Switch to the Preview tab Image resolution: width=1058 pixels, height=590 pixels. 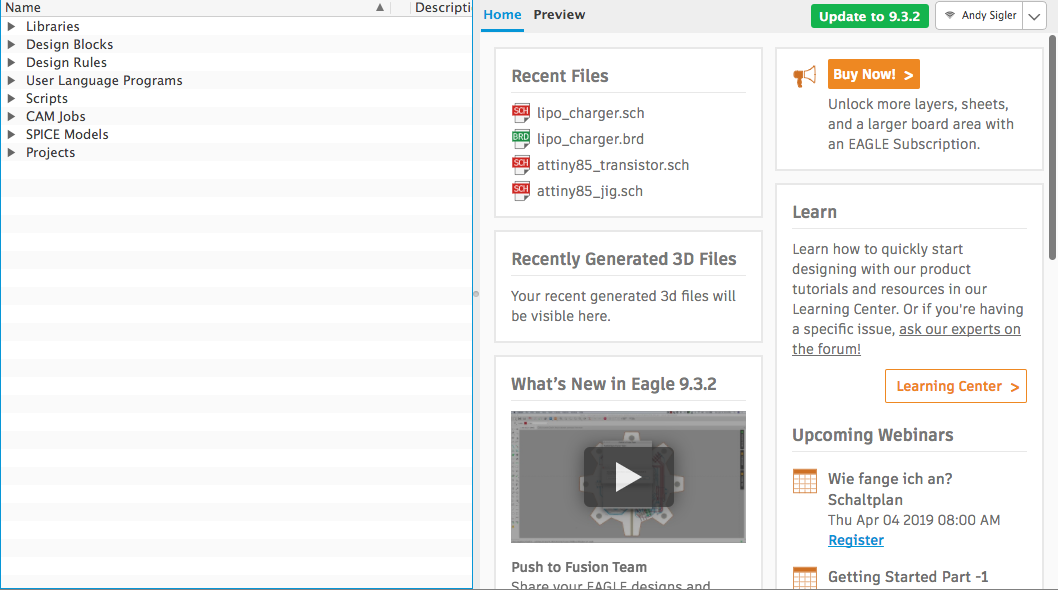[x=559, y=15]
